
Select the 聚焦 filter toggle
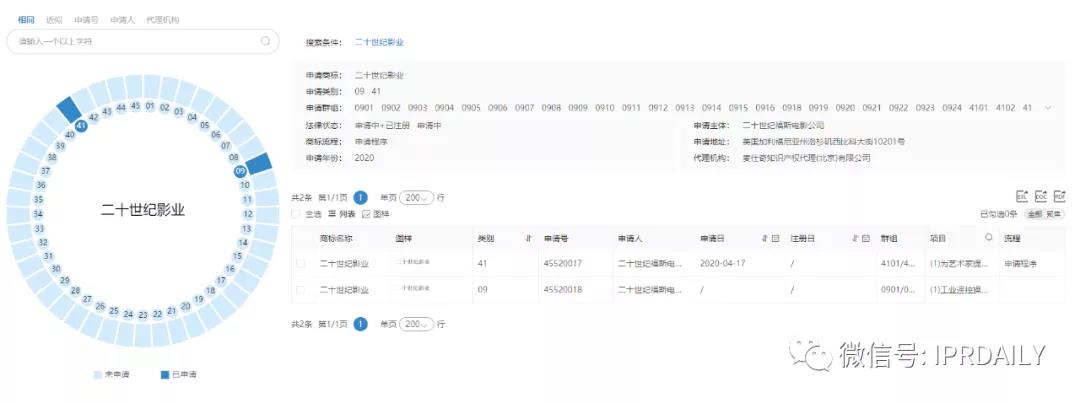point(1054,214)
